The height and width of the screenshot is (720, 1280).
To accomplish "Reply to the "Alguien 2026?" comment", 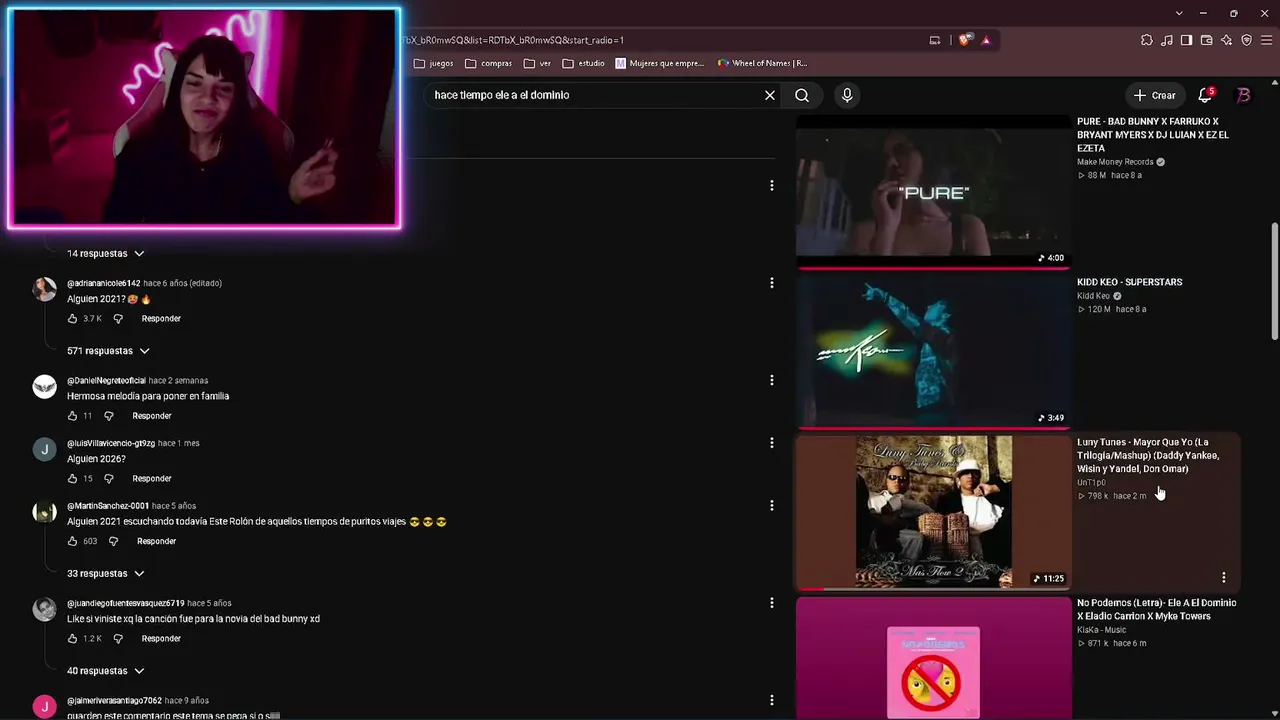I will pos(152,479).
